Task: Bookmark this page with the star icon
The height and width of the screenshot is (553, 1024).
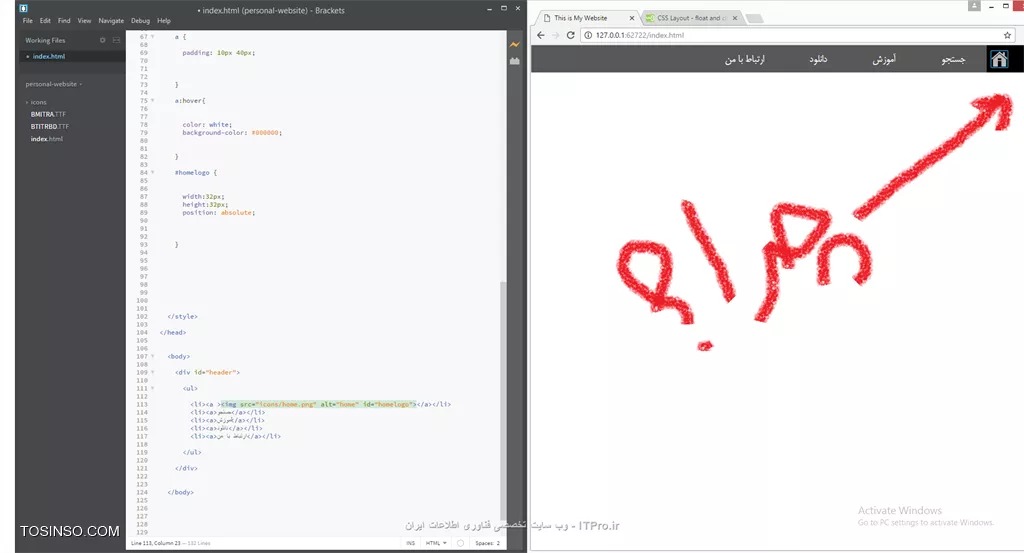Action: point(1007,35)
